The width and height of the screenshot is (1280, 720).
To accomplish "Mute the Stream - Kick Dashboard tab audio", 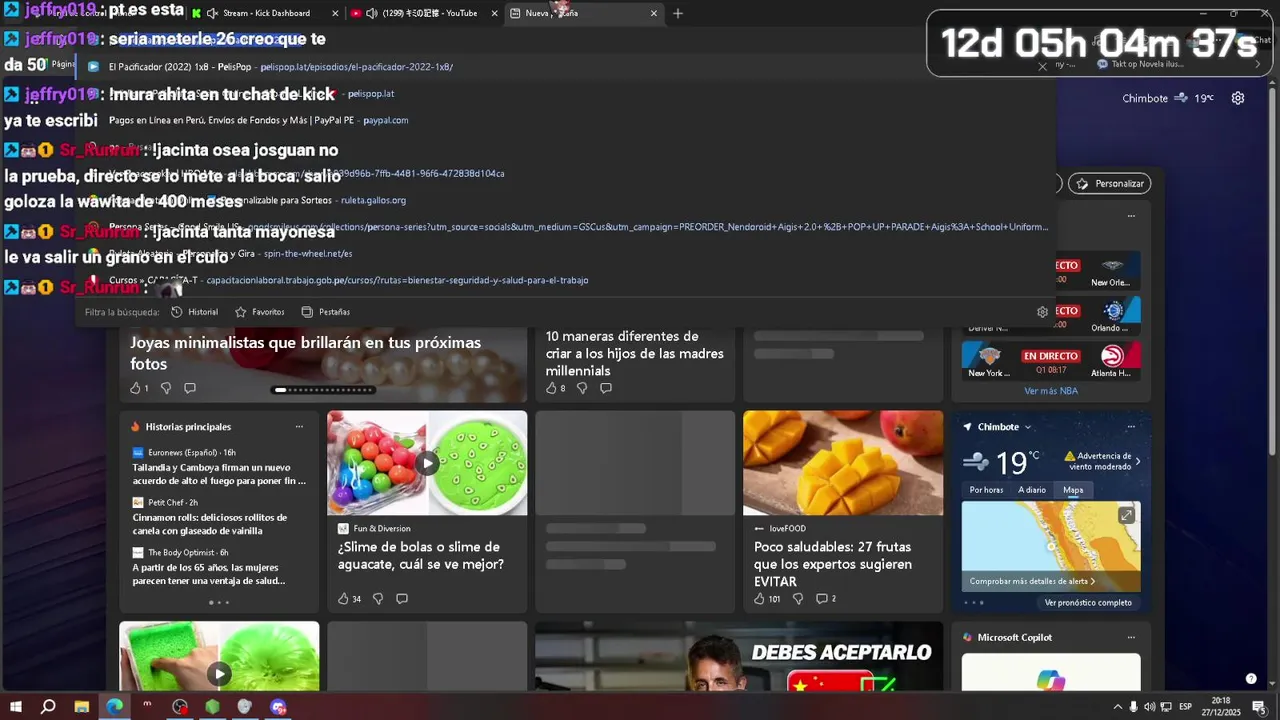I will click(212, 13).
